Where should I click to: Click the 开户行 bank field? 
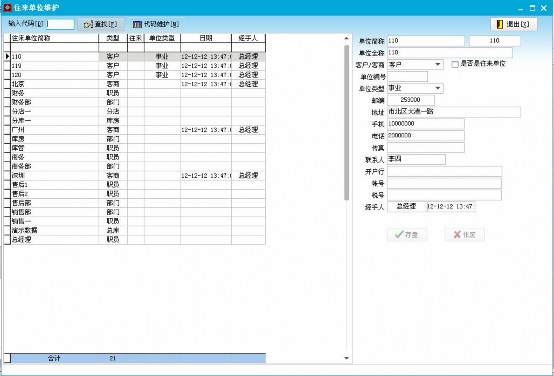click(444, 172)
